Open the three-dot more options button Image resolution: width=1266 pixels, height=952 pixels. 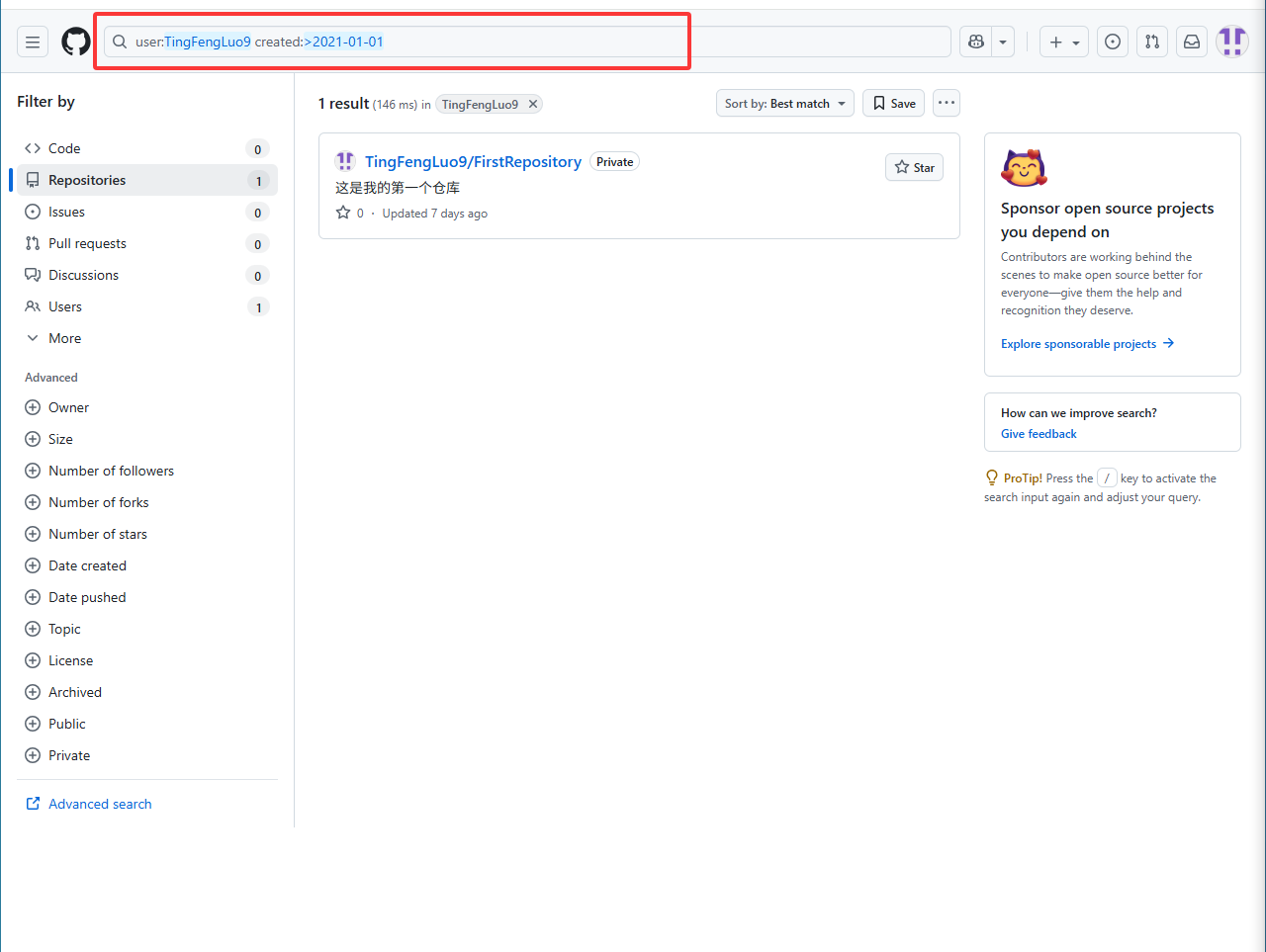coord(947,103)
